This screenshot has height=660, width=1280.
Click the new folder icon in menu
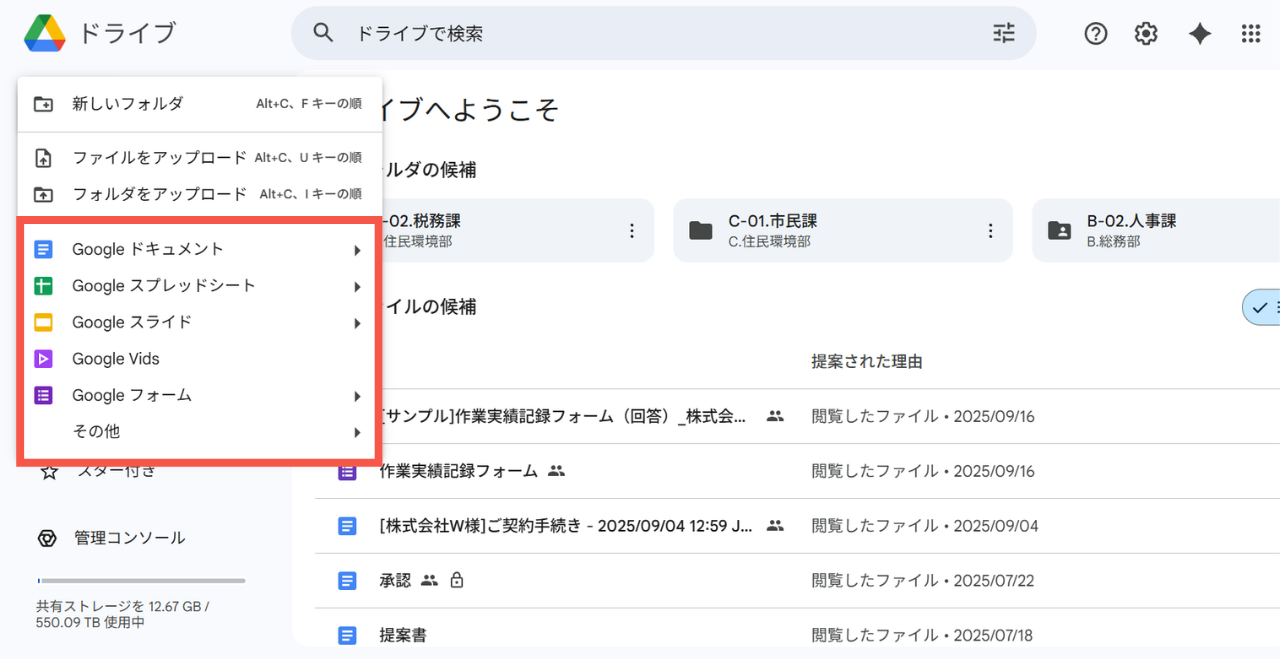coord(43,104)
